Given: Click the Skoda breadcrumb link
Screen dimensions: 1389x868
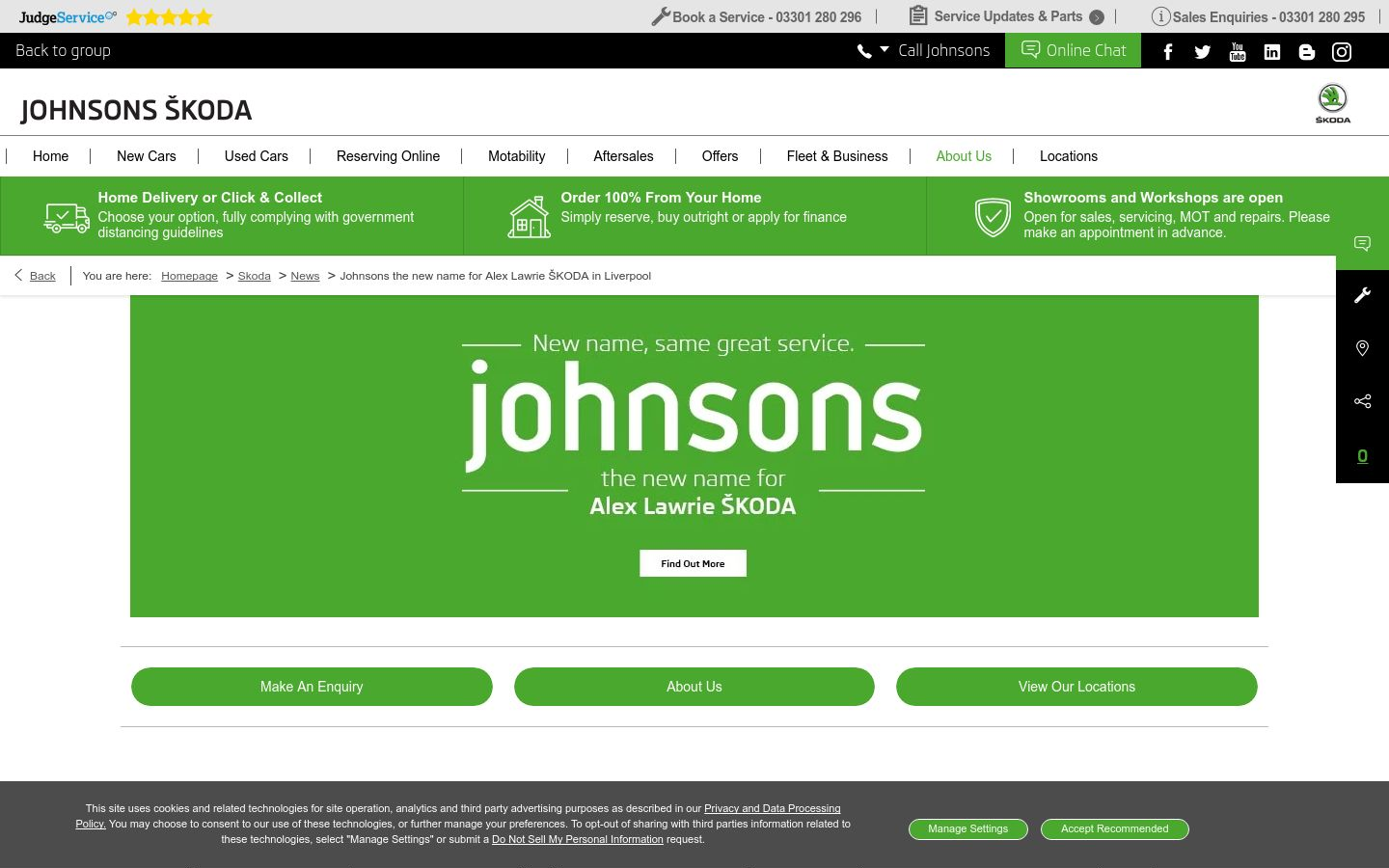Looking at the screenshot, I should (255, 276).
